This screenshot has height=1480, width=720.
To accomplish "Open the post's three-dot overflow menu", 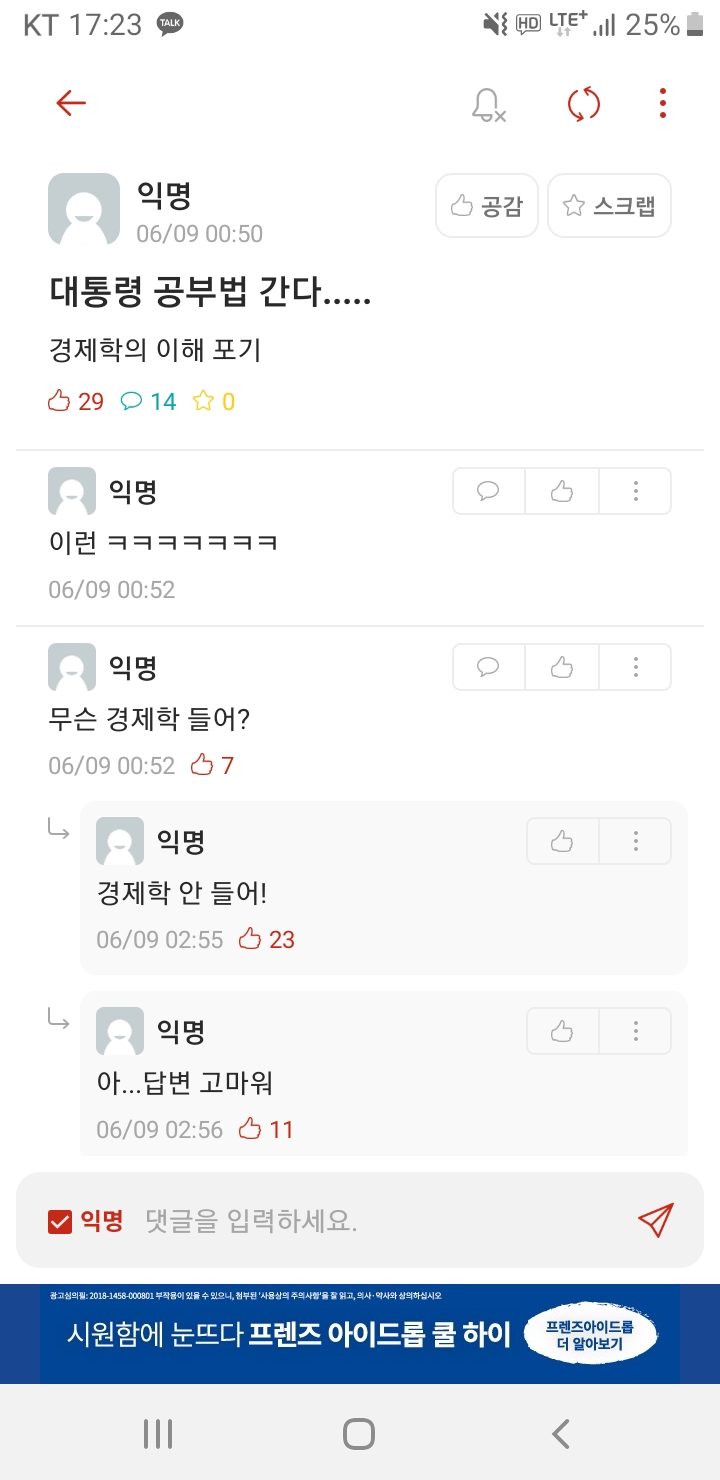I will point(662,103).
